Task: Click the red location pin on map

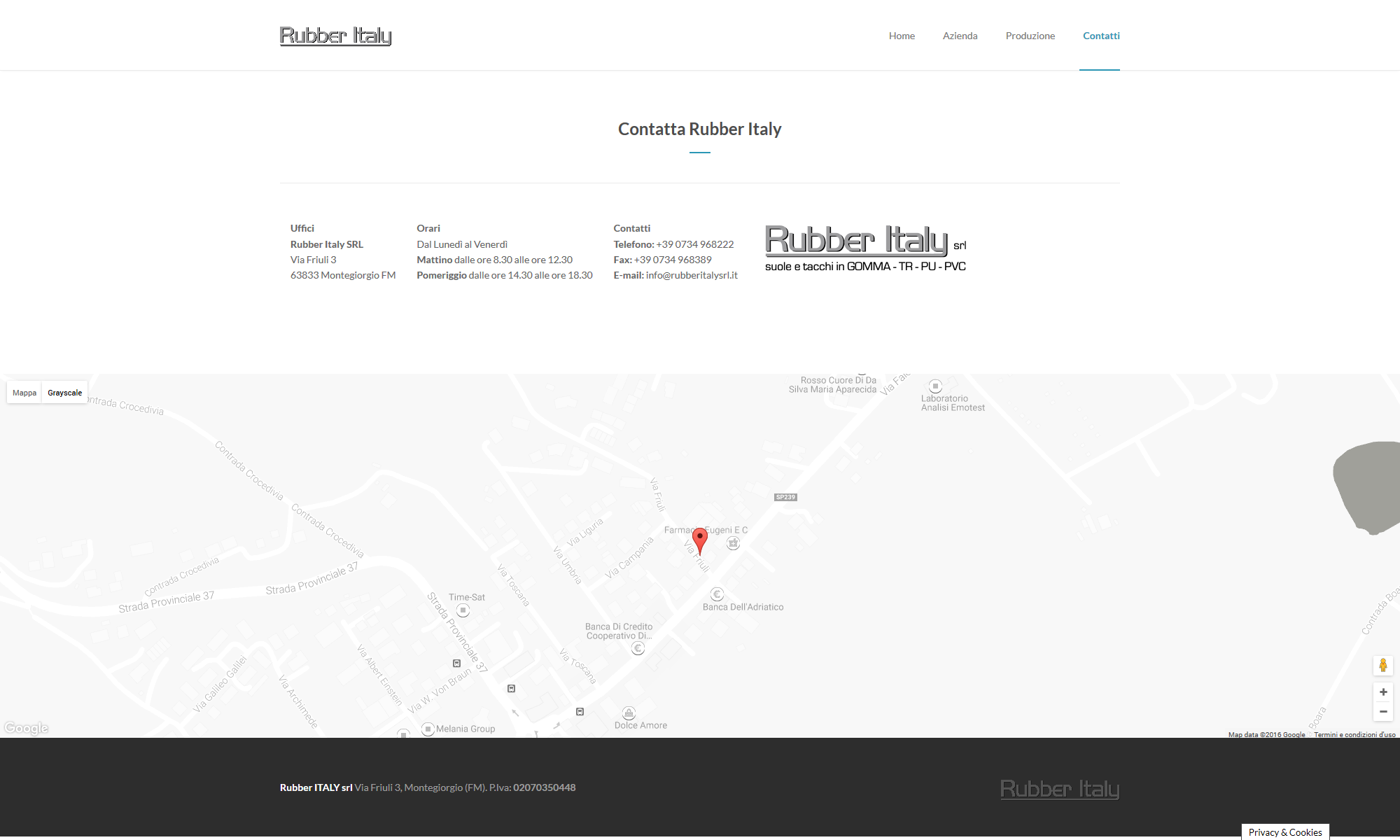Action: [x=699, y=541]
